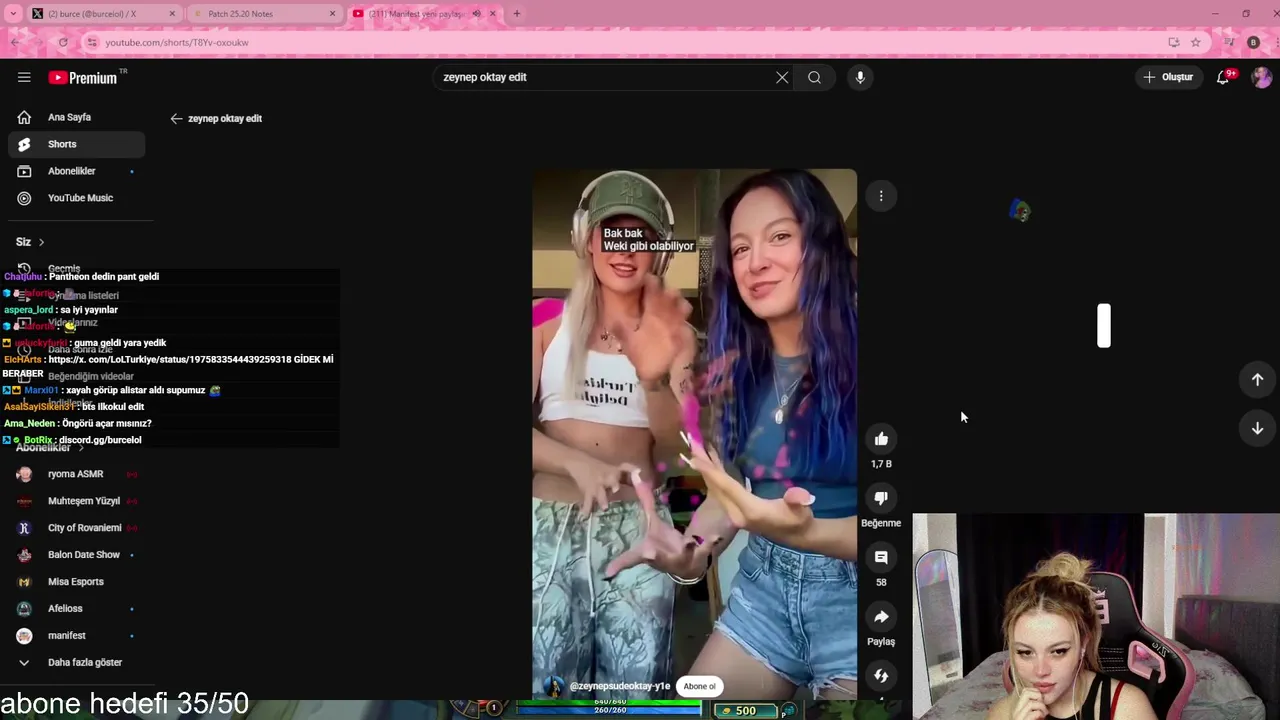
Task: Reload the page in the browser
Action: [x=63, y=42]
